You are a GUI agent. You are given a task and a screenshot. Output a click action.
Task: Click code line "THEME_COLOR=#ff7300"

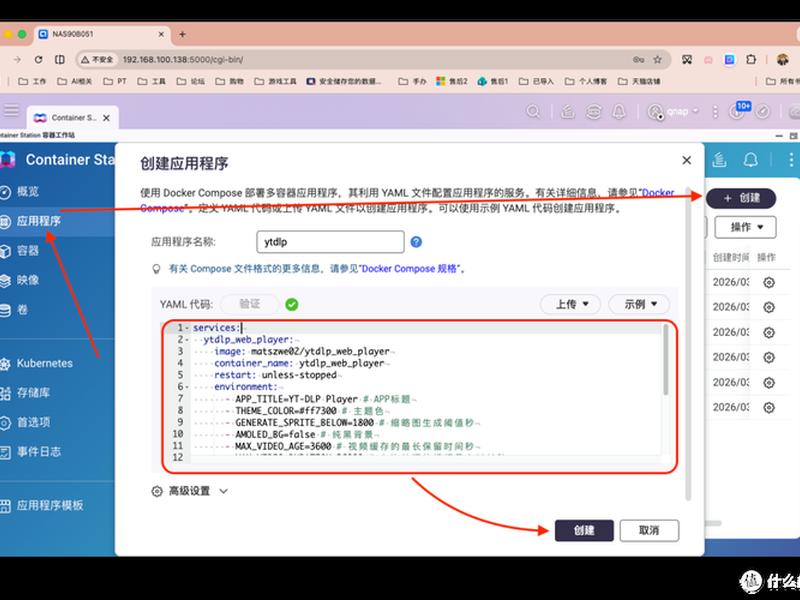pos(286,411)
